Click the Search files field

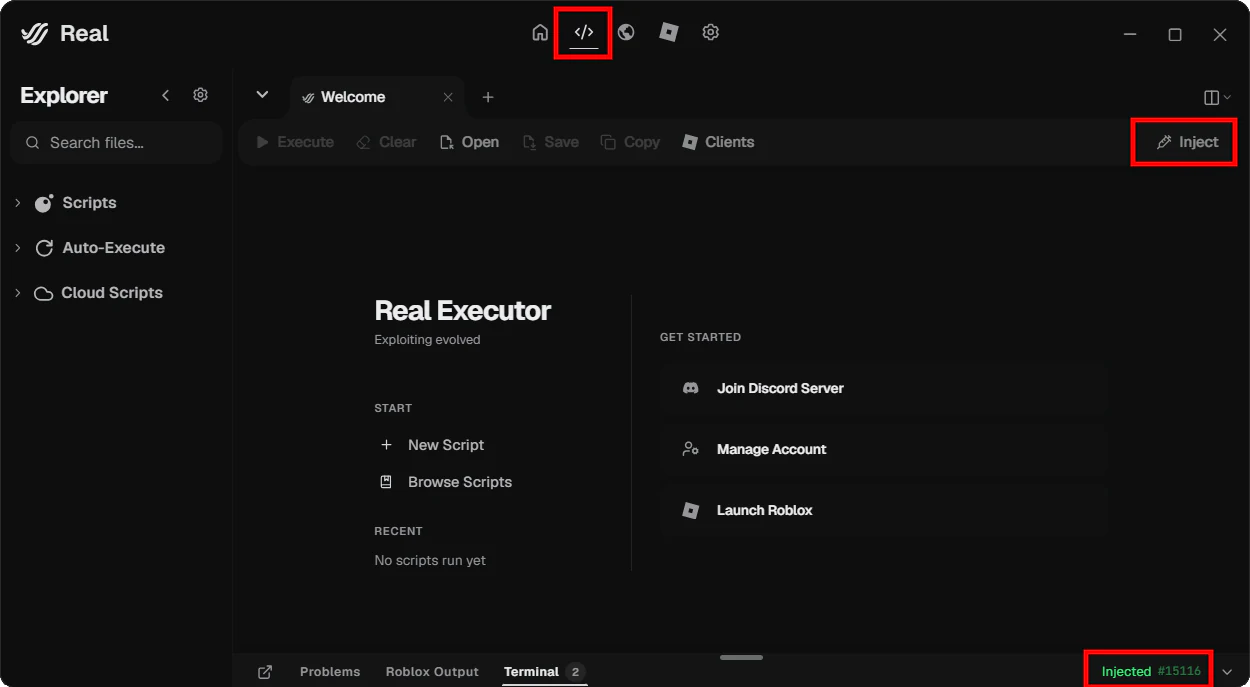coord(116,143)
